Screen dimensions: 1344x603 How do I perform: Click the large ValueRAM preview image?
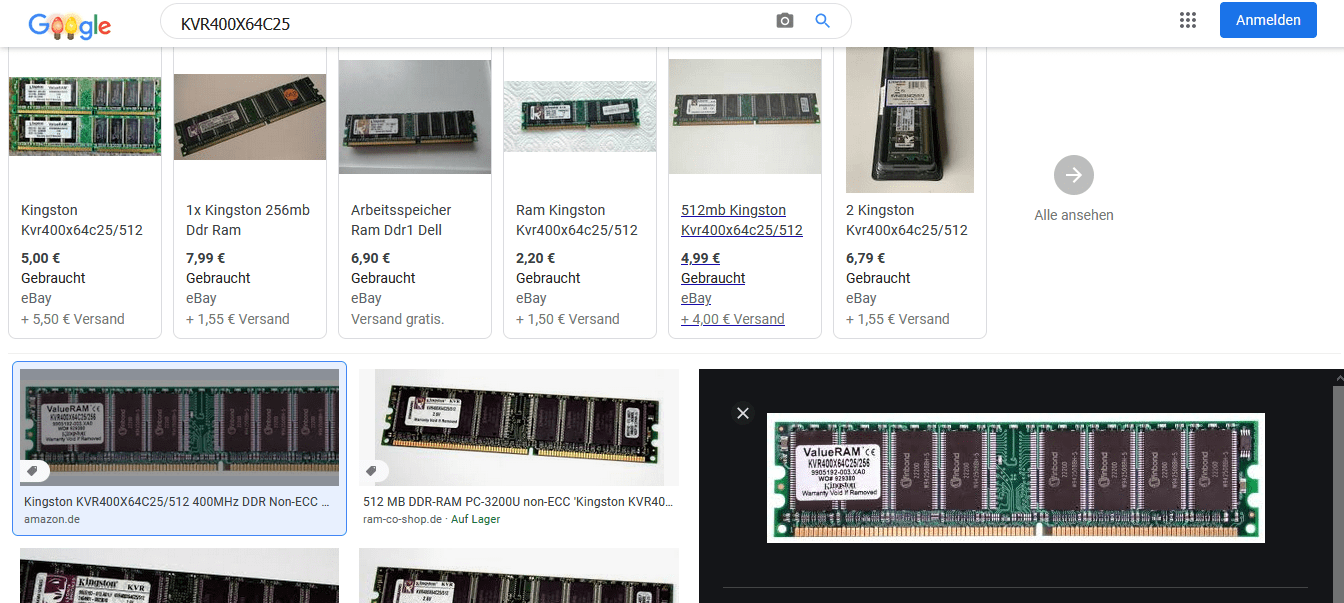click(1016, 478)
